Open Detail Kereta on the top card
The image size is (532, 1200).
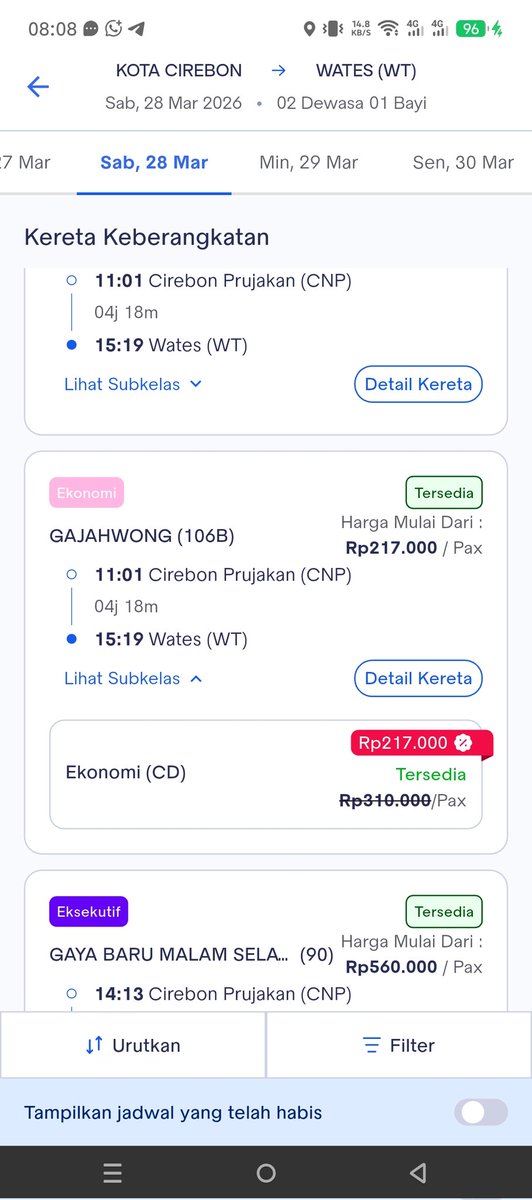pyautogui.click(x=418, y=384)
